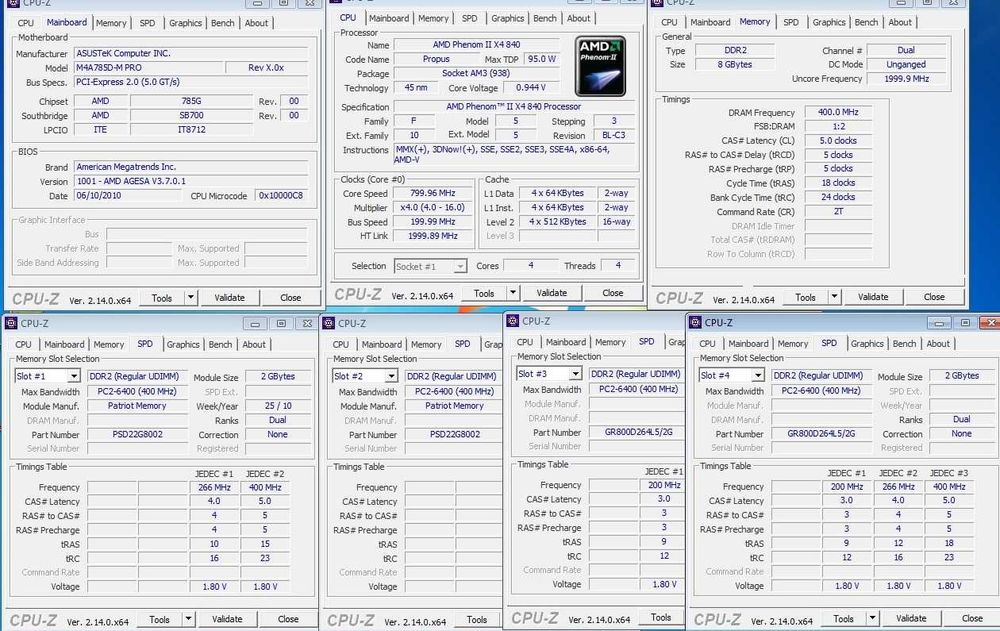Click the 25 / 10 week/year value
The height and width of the screenshot is (631, 1000).
pyautogui.click(x=278, y=406)
